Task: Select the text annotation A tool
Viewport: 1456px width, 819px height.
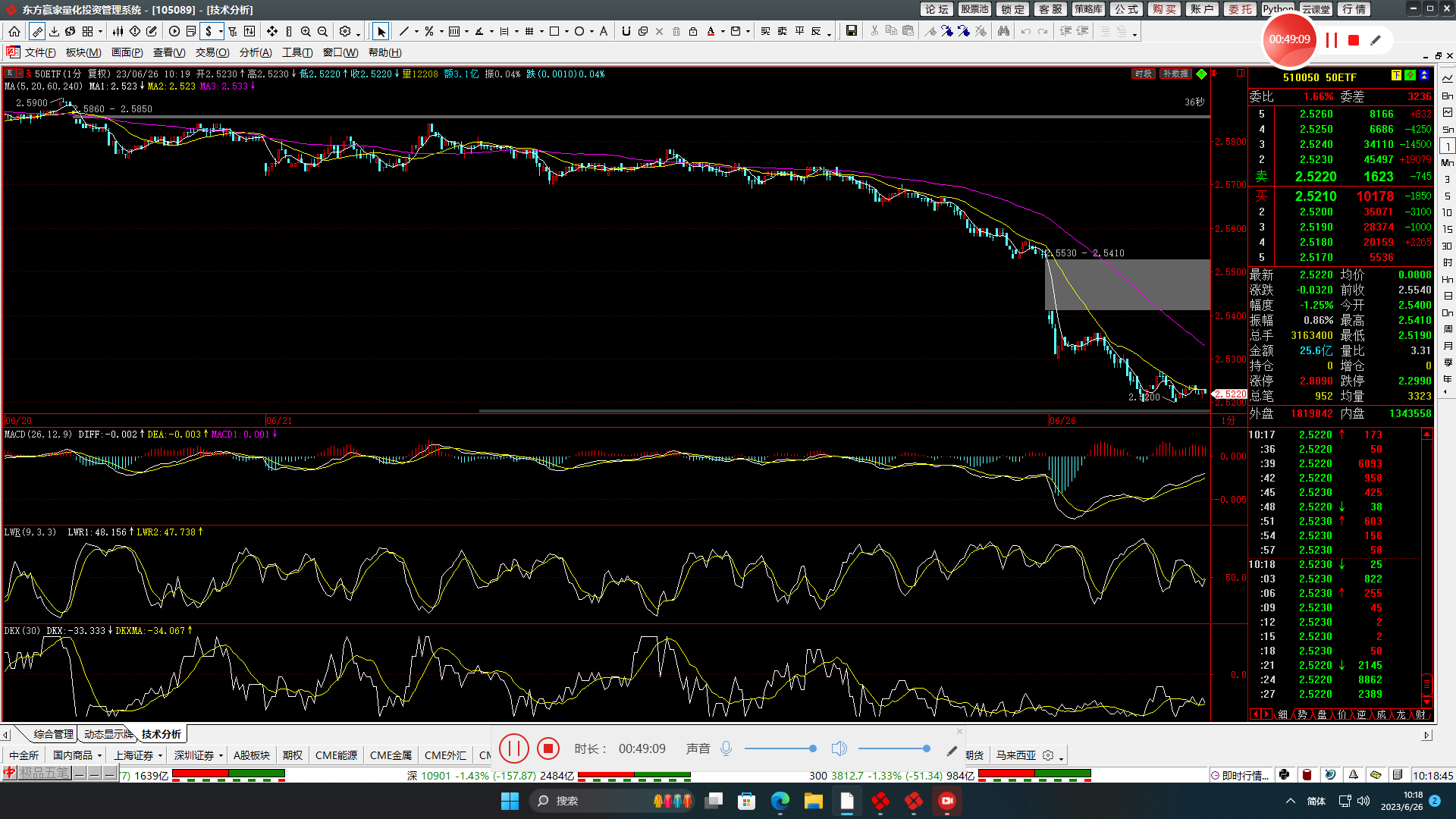Action: (x=604, y=31)
